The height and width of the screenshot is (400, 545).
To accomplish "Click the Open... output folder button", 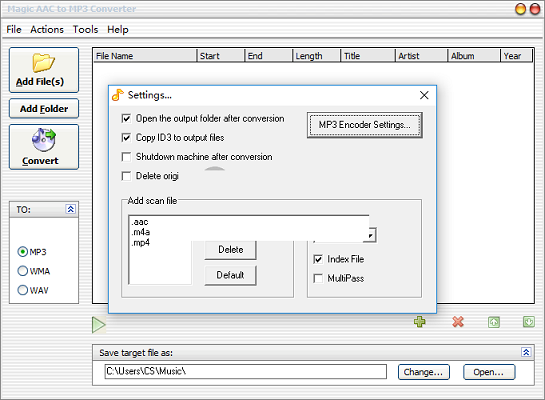I will [x=489, y=372].
